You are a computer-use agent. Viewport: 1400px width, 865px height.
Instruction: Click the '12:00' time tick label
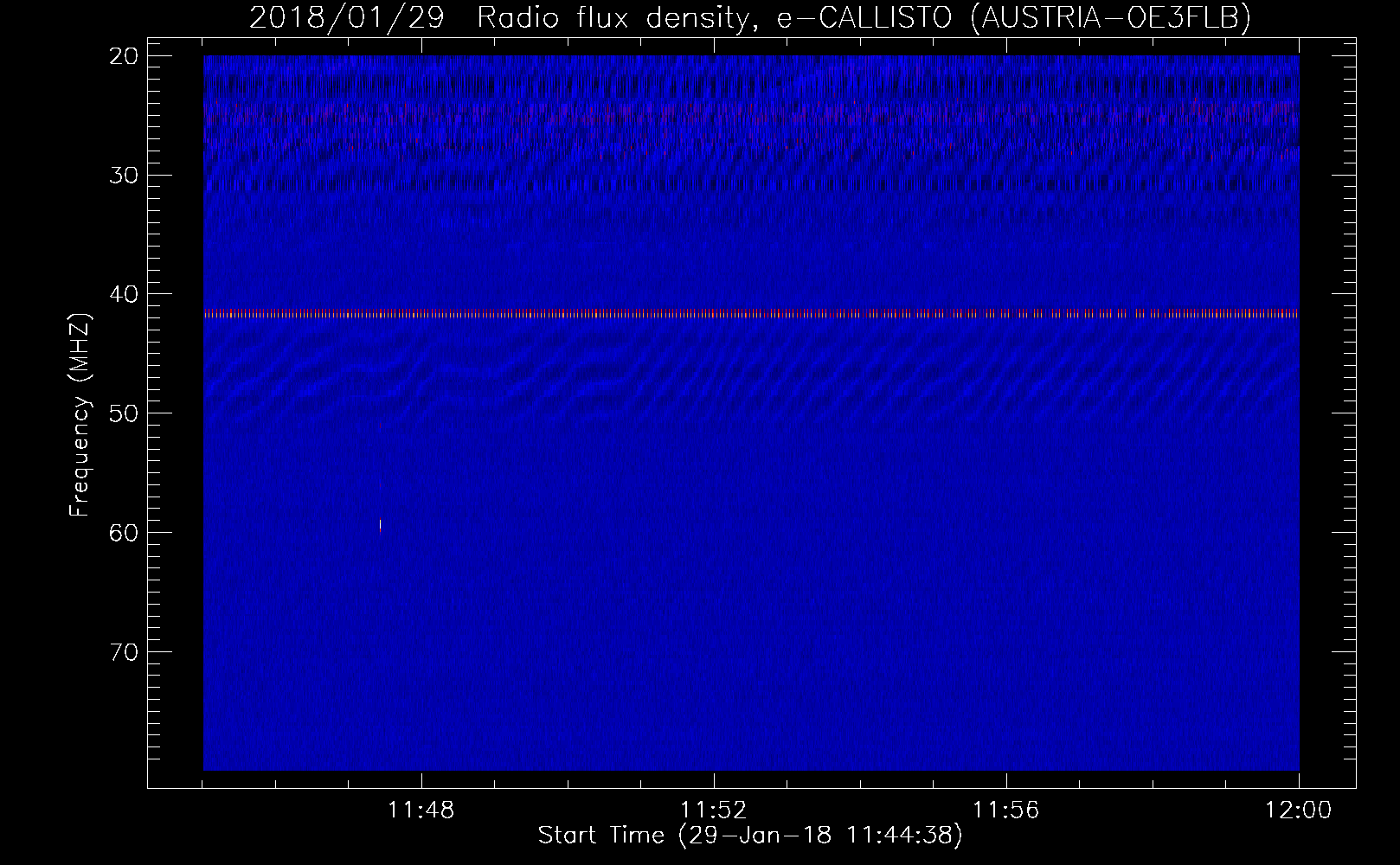(x=1299, y=811)
